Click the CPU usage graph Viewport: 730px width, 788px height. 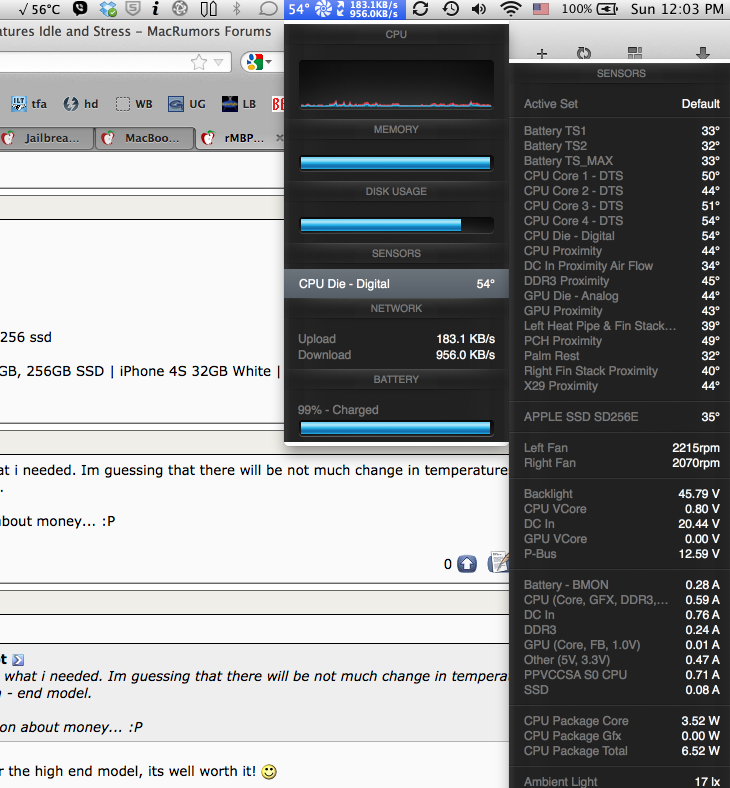396,84
